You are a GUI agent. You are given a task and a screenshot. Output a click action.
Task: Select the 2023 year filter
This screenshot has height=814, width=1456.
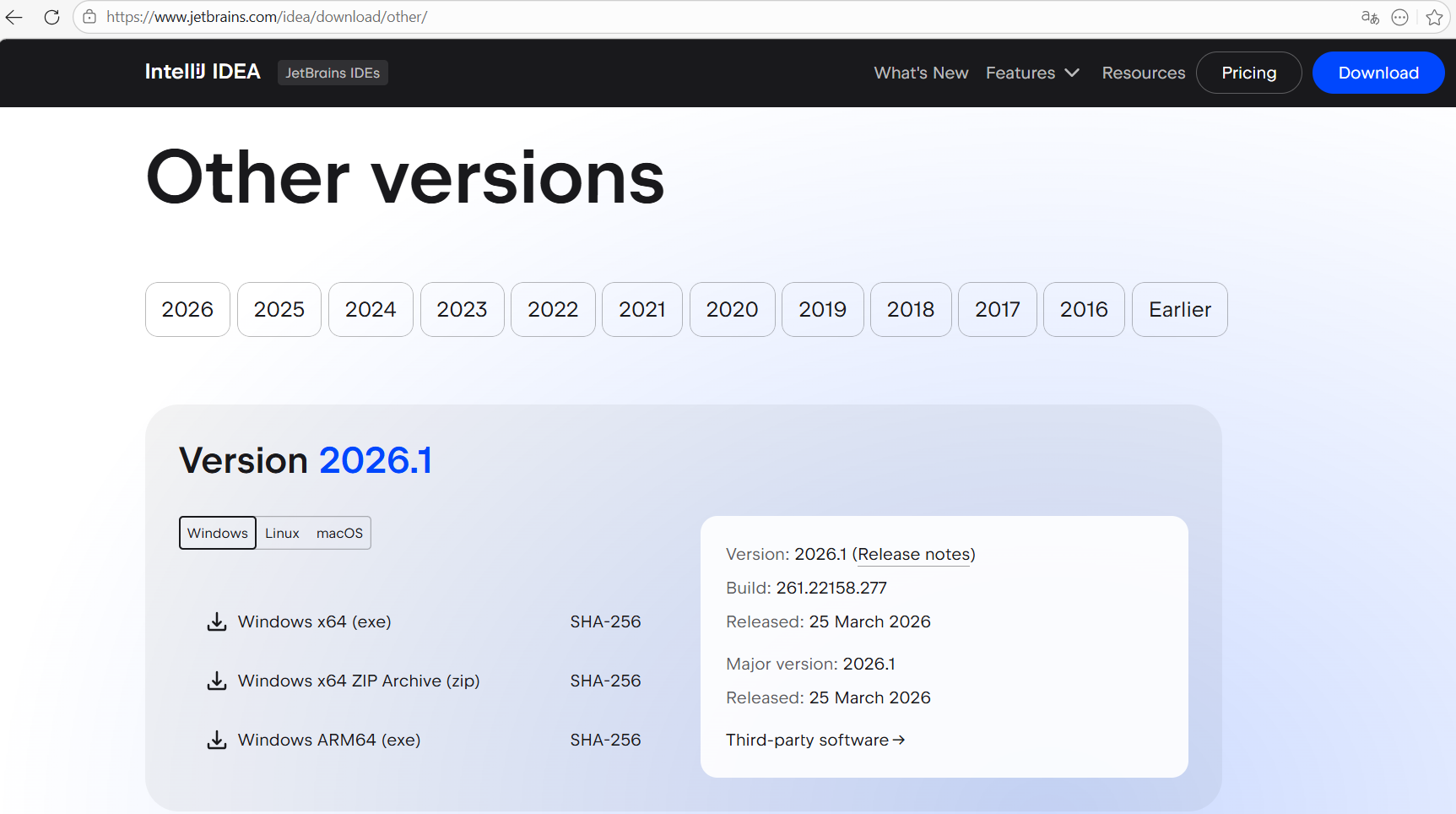click(463, 309)
